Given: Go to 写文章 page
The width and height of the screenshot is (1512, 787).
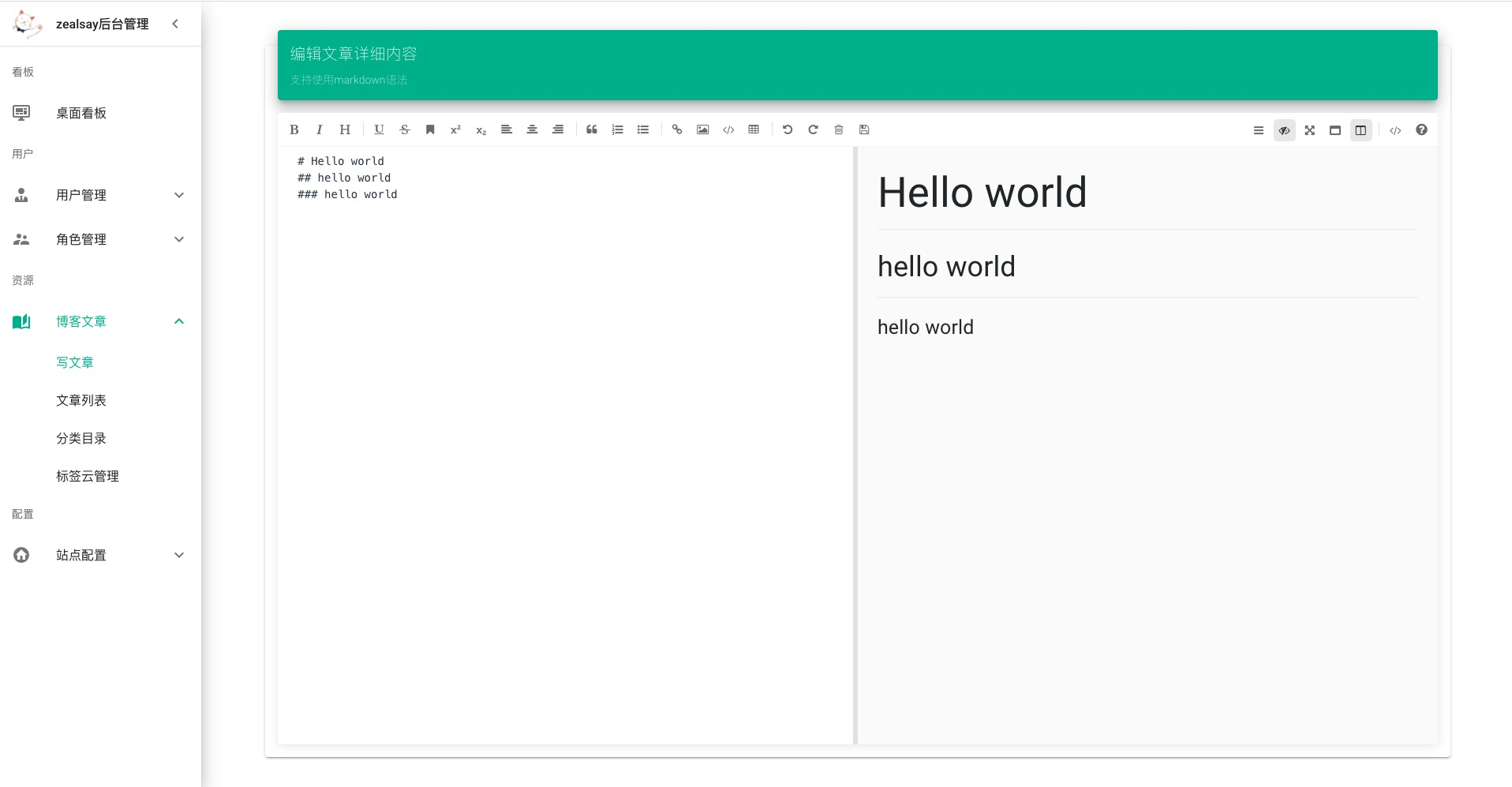Looking at the screenshot, I should pos(75,362).
